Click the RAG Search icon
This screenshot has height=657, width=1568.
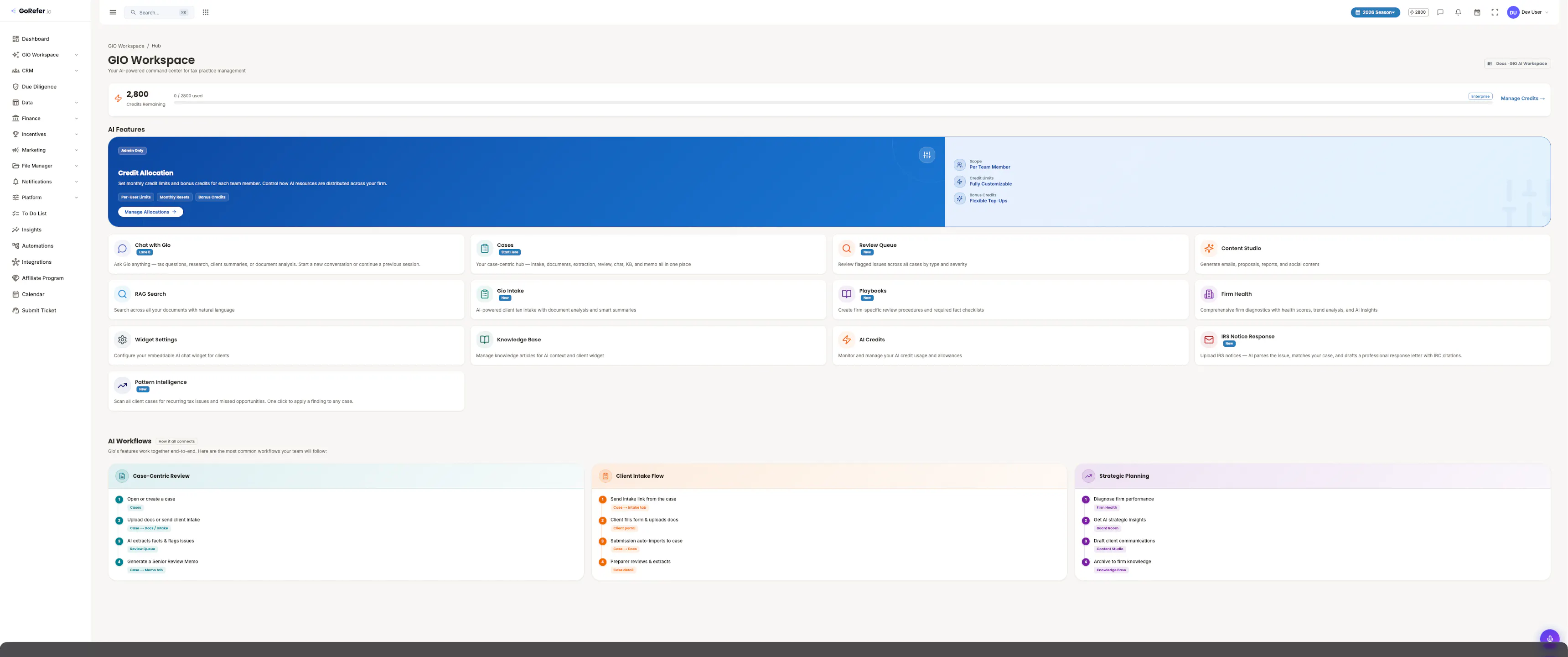click(x=122, y=294)
